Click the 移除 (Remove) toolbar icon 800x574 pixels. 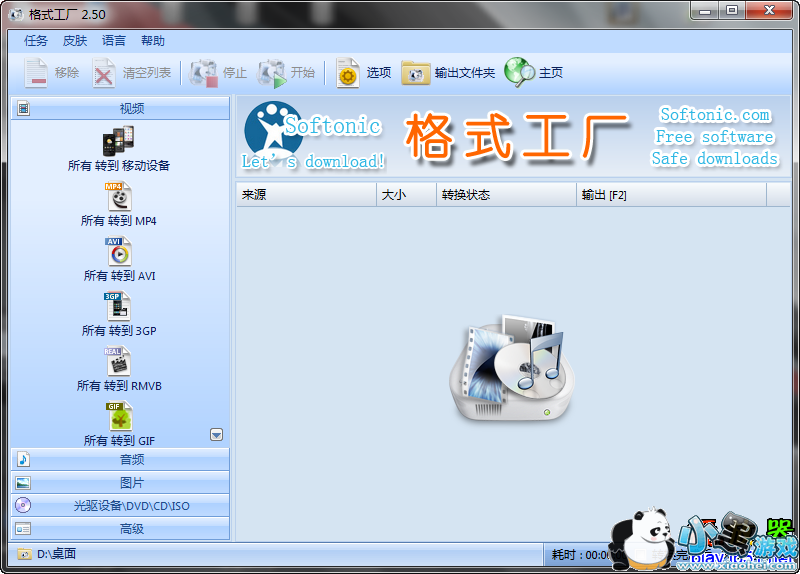[x=36, y=73]
